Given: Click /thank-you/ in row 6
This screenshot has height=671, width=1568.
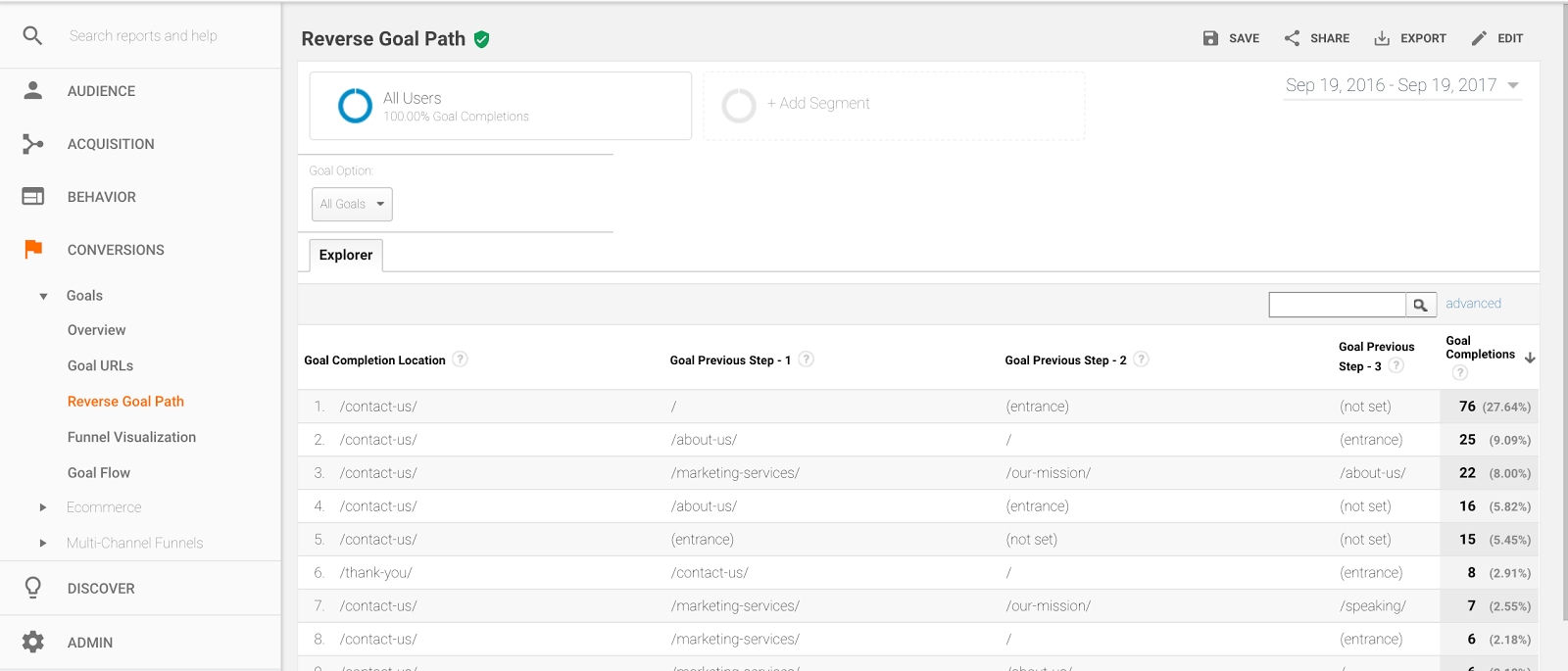Looking at the screenshot, I should pyautogui.click(x=376, y=573).
